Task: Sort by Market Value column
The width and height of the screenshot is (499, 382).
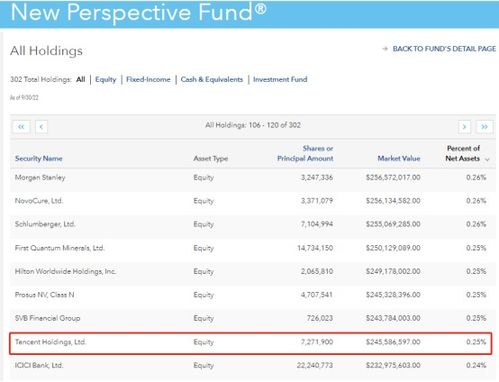Action: click(399, 158)
